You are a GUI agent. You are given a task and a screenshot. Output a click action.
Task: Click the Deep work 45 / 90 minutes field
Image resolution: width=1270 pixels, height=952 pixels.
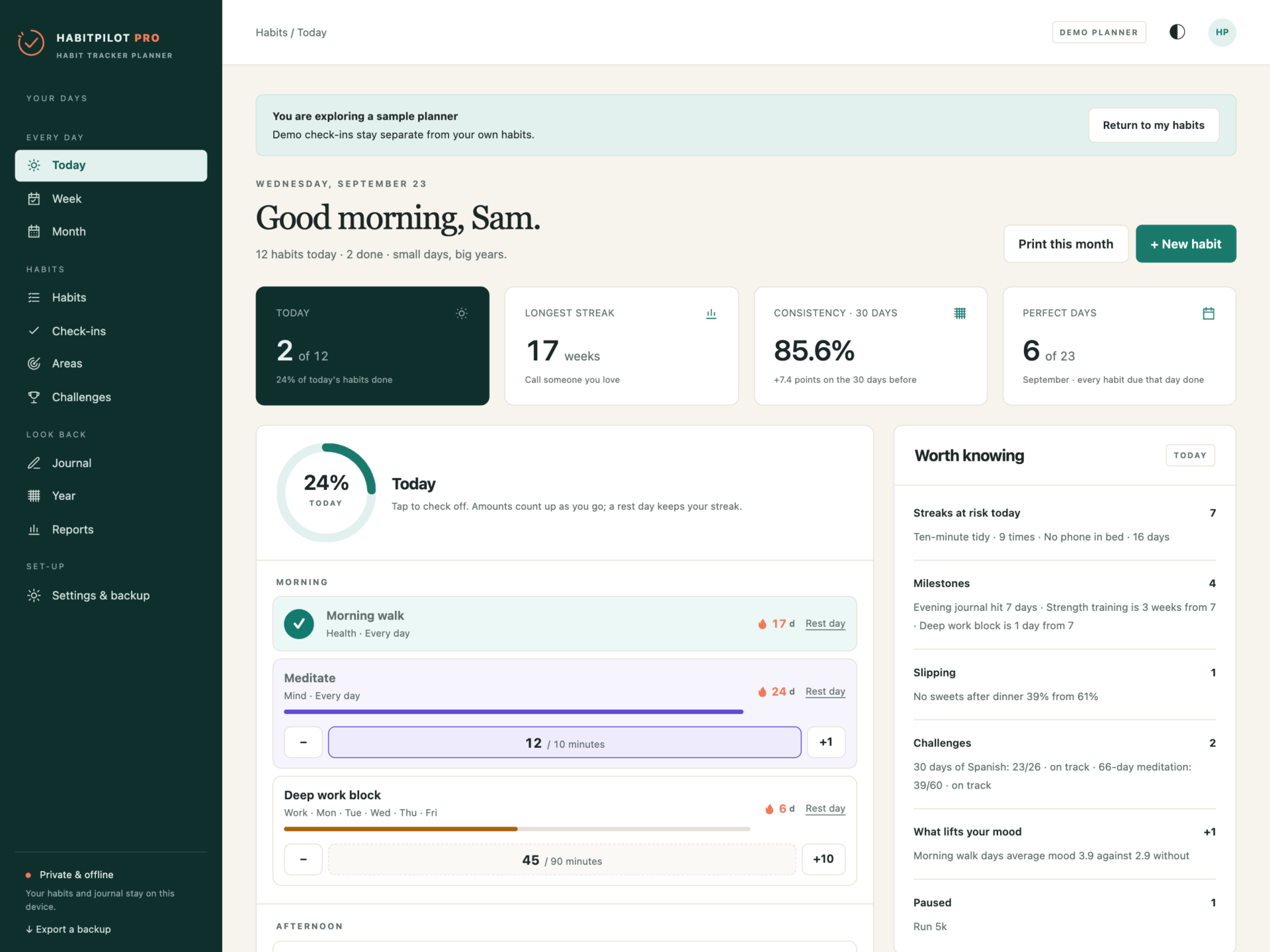click(562, 859)
